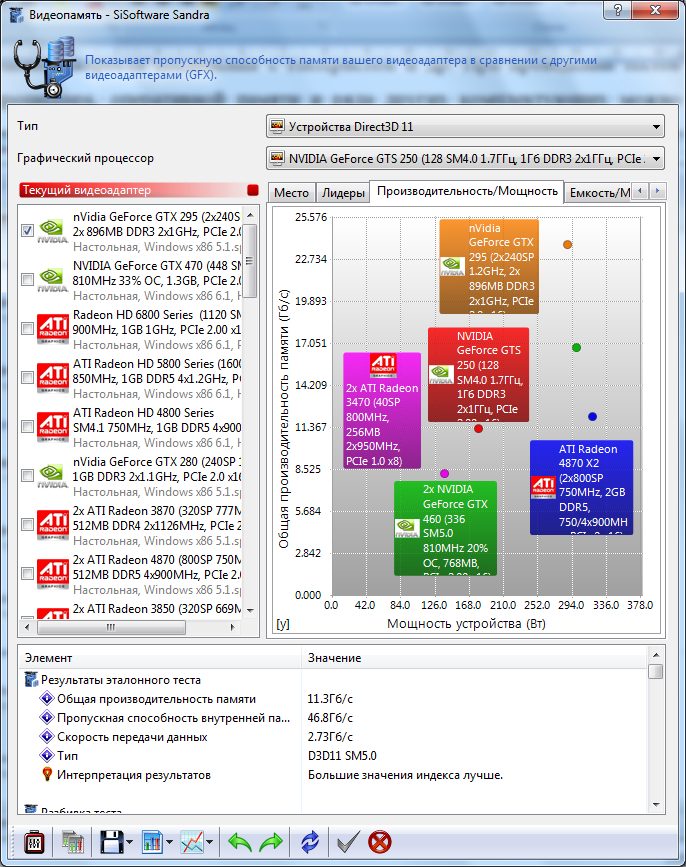Click the stethoscope module icon in header

44,67
